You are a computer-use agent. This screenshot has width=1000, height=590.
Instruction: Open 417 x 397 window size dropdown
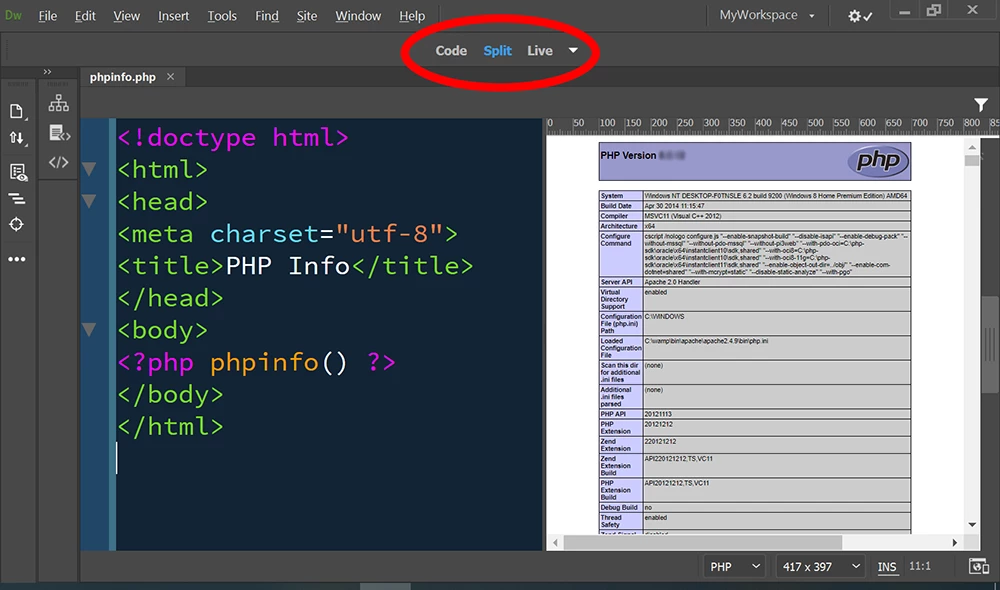click(x=821, y=566)
